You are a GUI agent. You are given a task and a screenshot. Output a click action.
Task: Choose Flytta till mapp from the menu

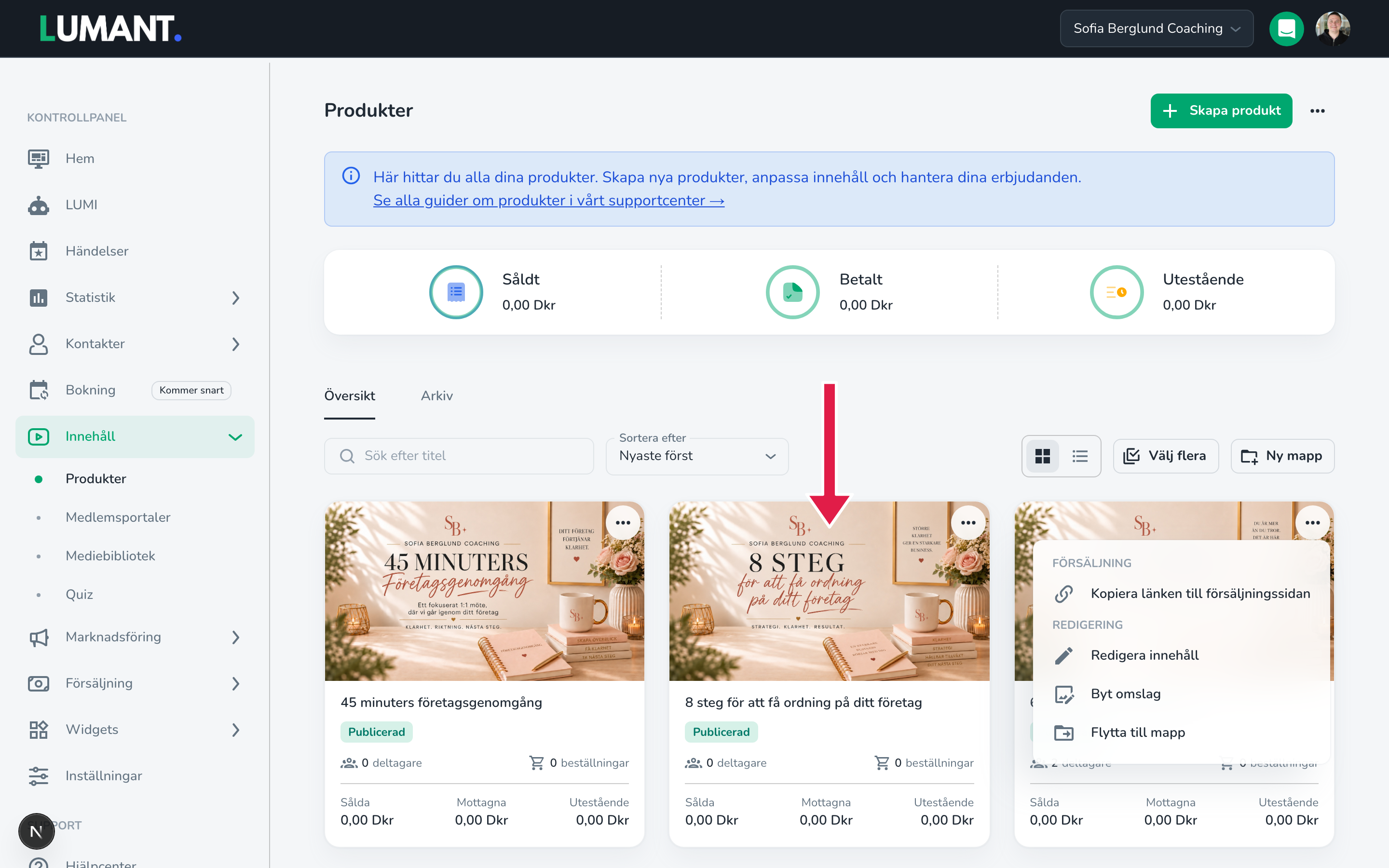click(1181, 732)
